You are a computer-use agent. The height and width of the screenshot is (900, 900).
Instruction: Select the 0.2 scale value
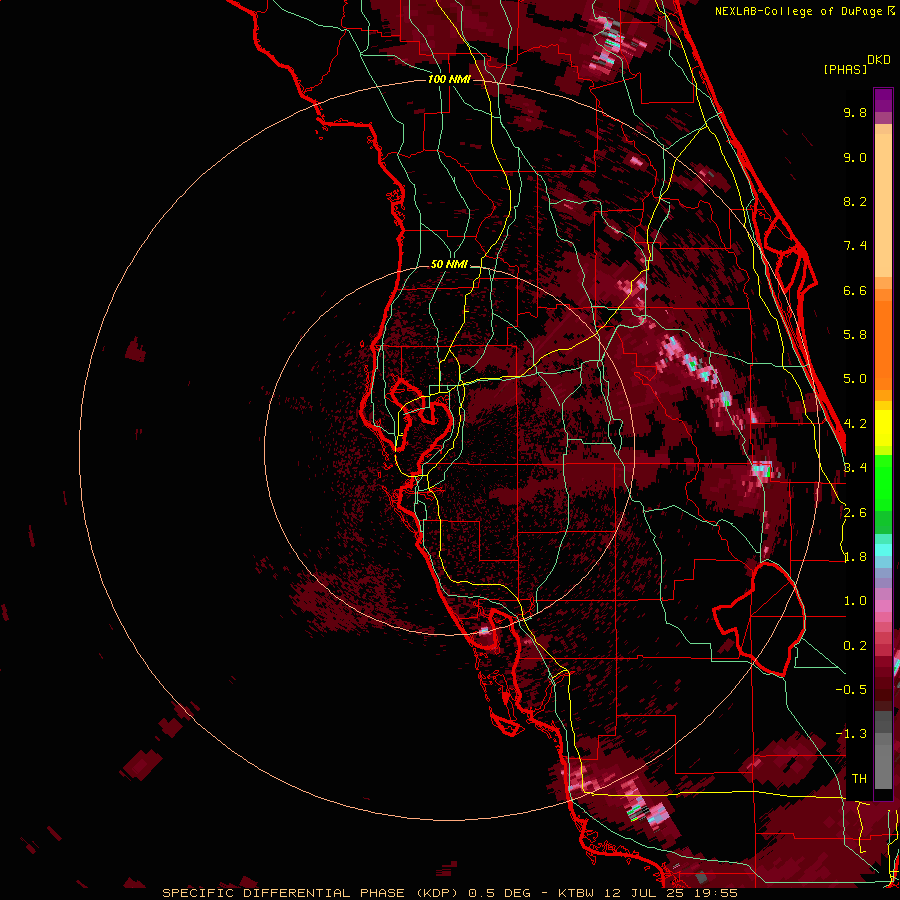[855, 646]
